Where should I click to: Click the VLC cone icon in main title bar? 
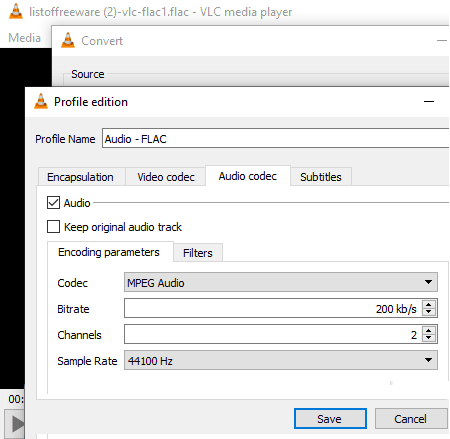coord(16,12)
